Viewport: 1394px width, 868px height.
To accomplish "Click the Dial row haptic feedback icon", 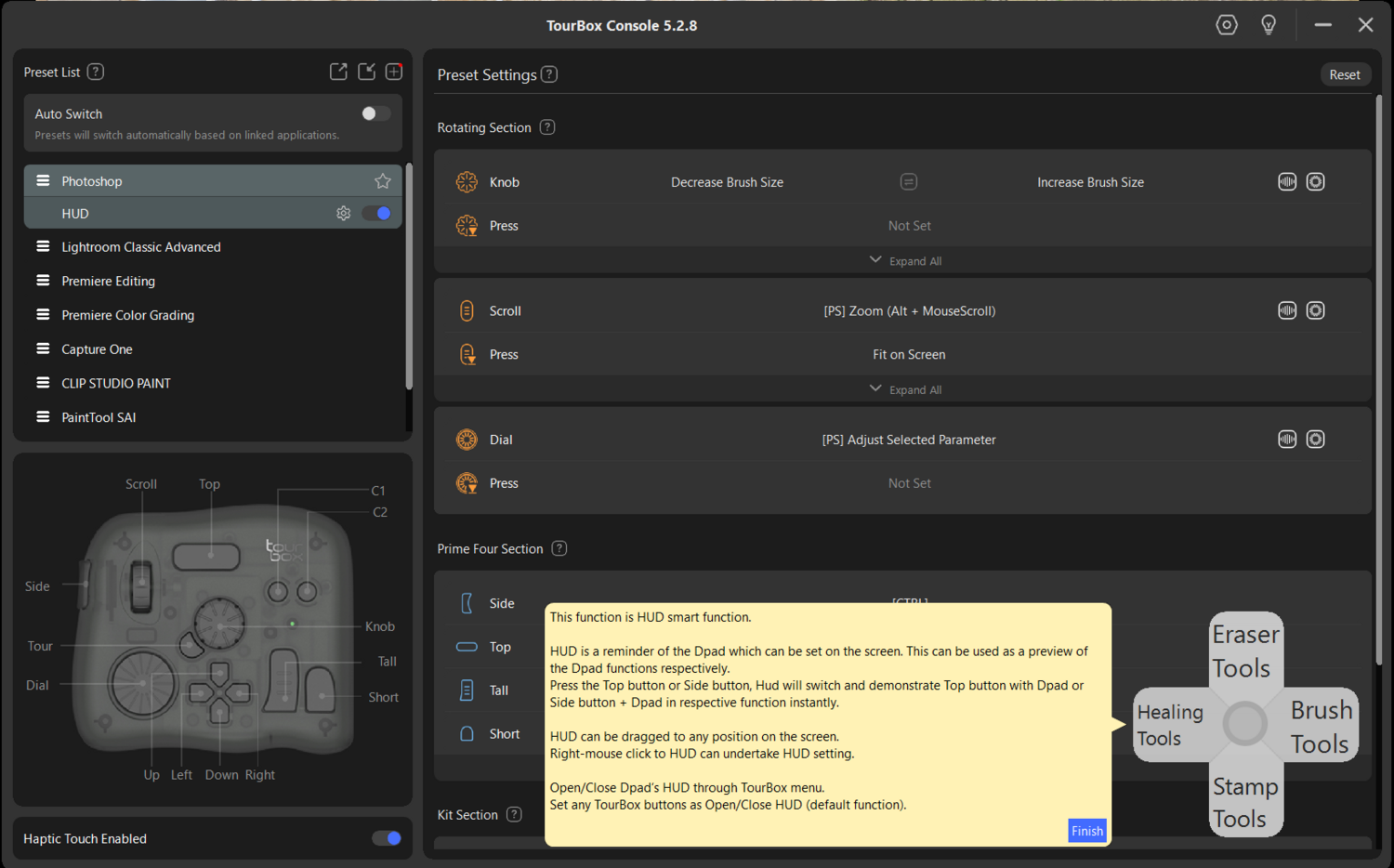I will tap(1287, 440).
